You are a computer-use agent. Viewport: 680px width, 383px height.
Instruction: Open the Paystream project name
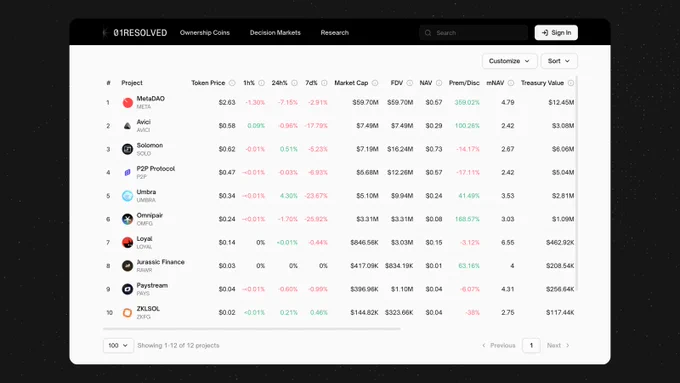(152, 285)
